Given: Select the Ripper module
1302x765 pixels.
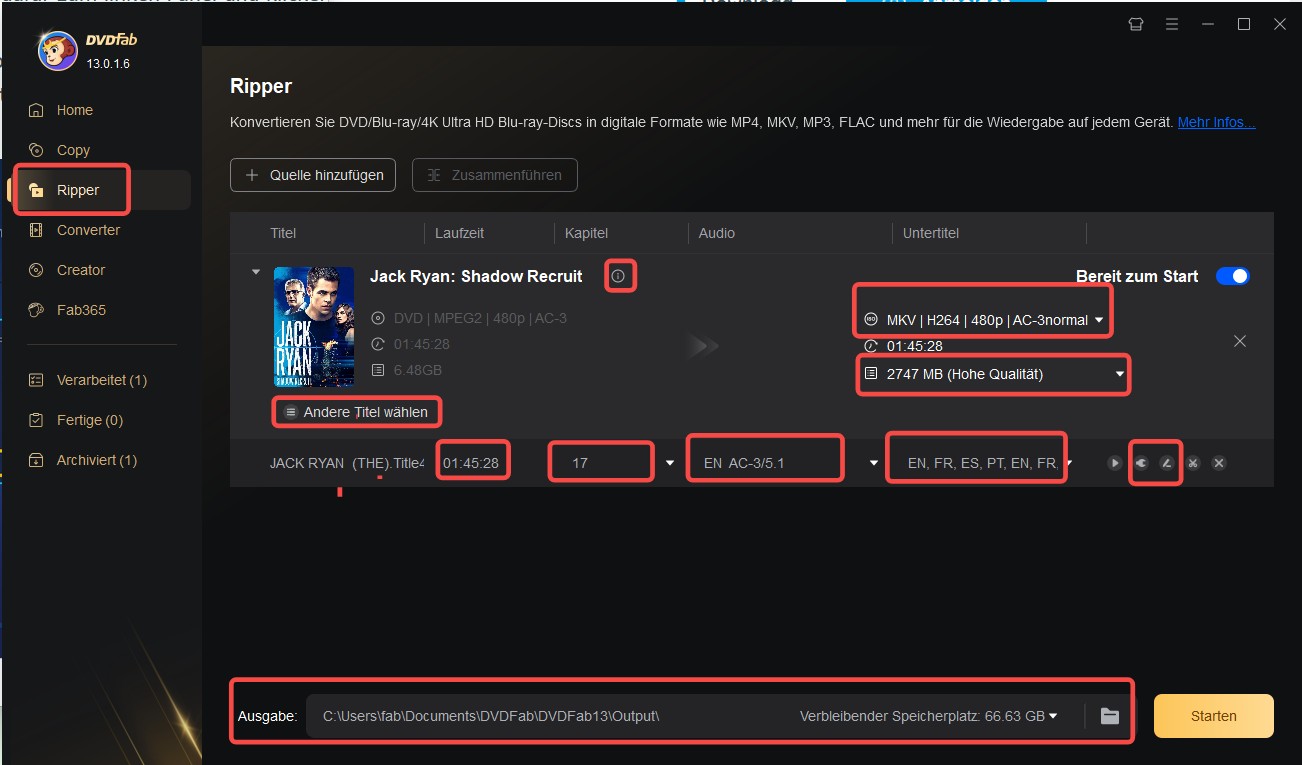Looking at the screenshot, I should pyautogui.click(x=78, y=190).
